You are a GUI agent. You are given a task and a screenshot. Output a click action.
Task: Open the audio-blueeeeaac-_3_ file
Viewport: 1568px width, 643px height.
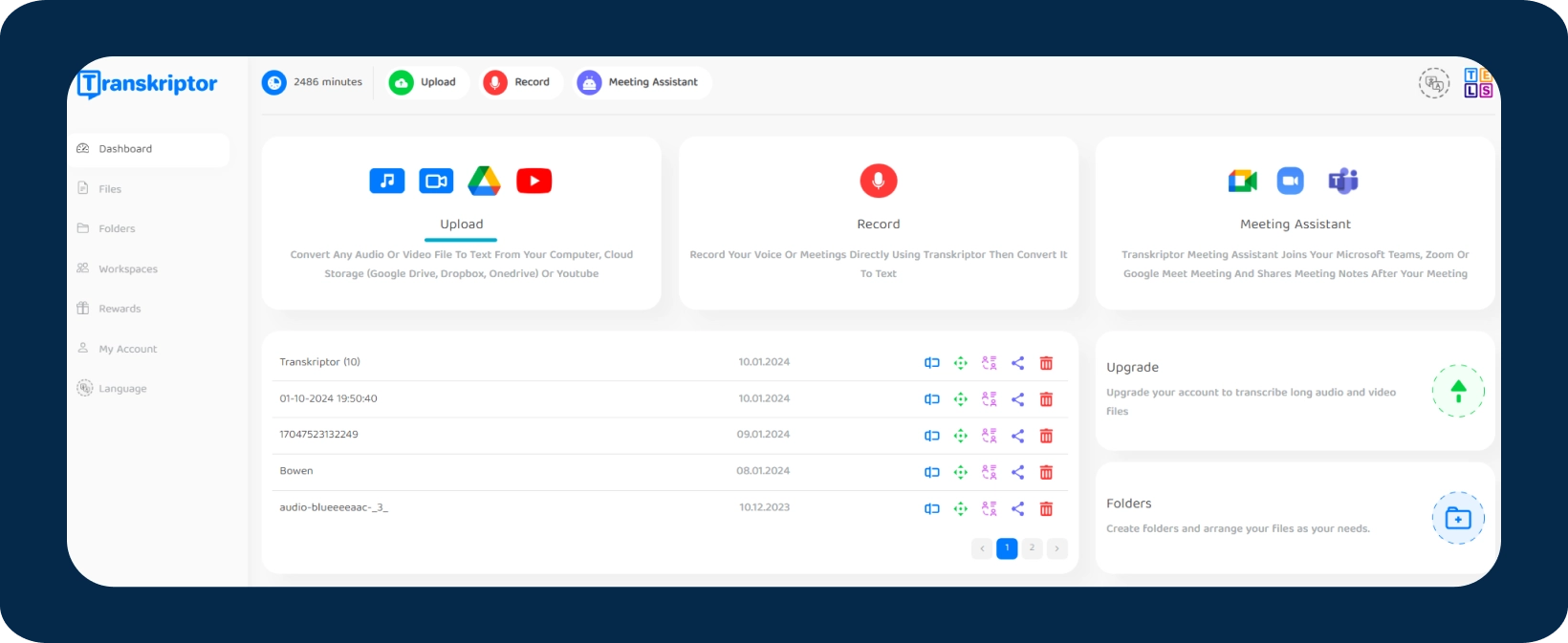334,507
